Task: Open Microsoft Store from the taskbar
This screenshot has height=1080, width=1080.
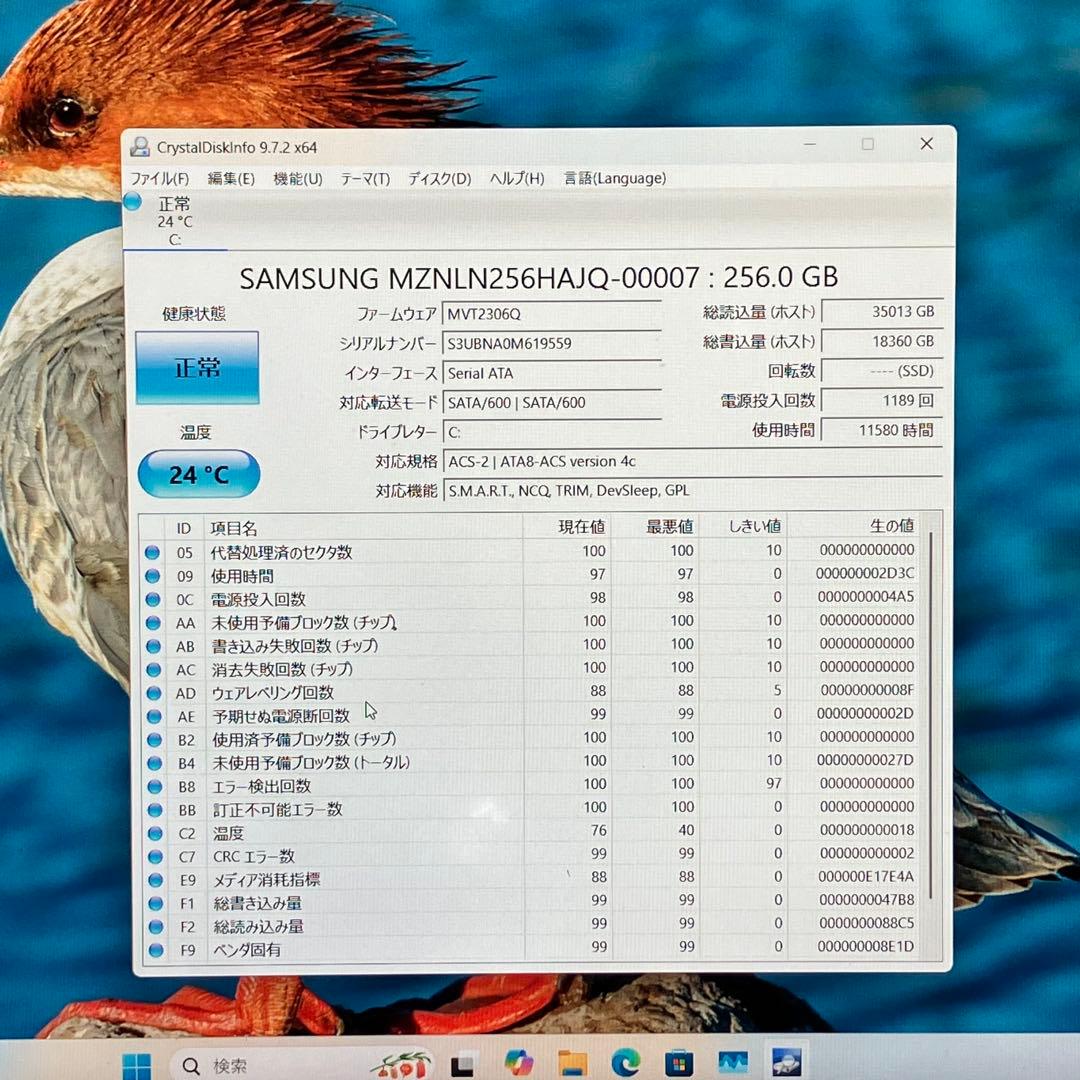Action: point(680,1063)
